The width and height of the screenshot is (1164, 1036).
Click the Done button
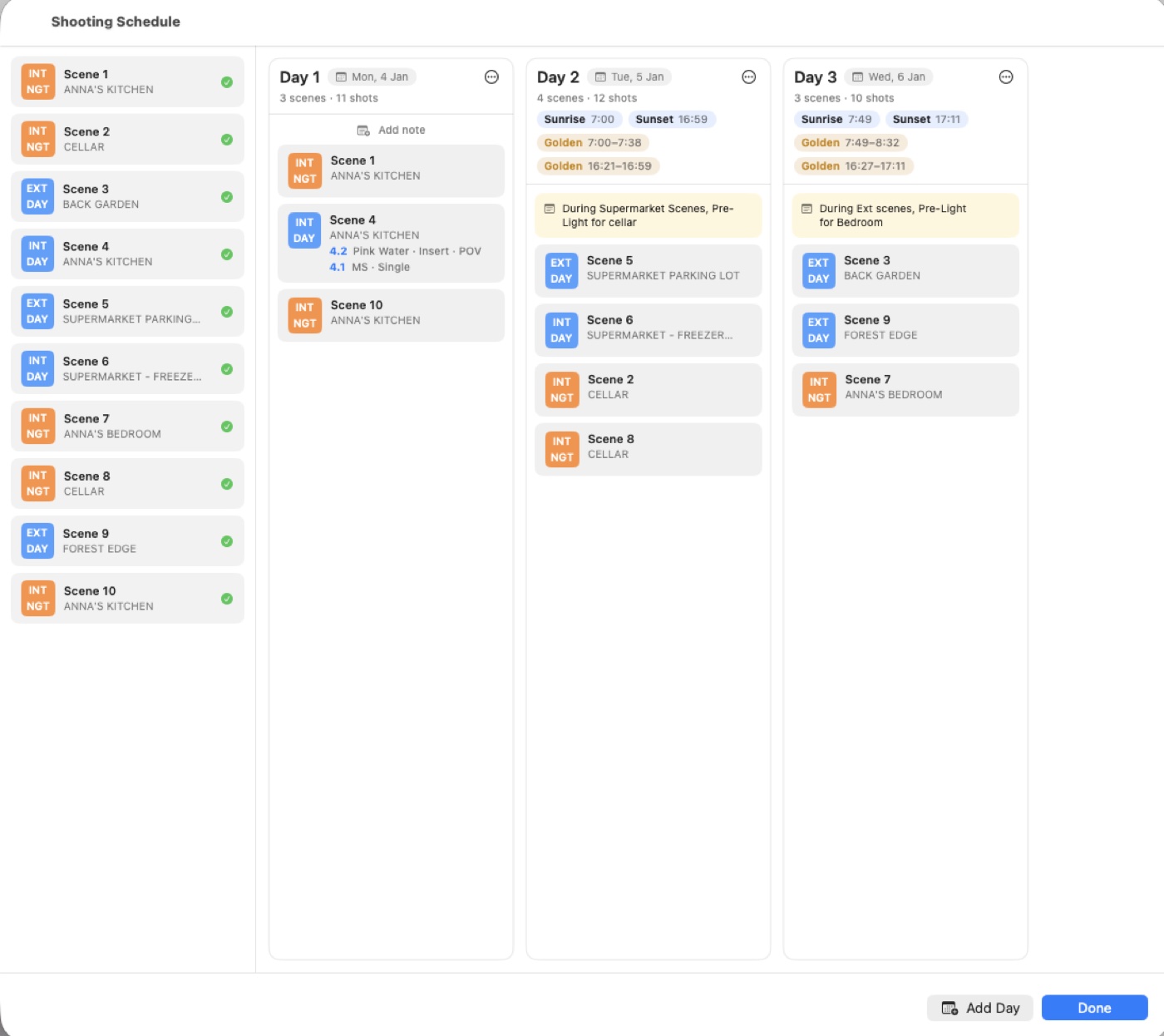[x=1094, y=1008]
